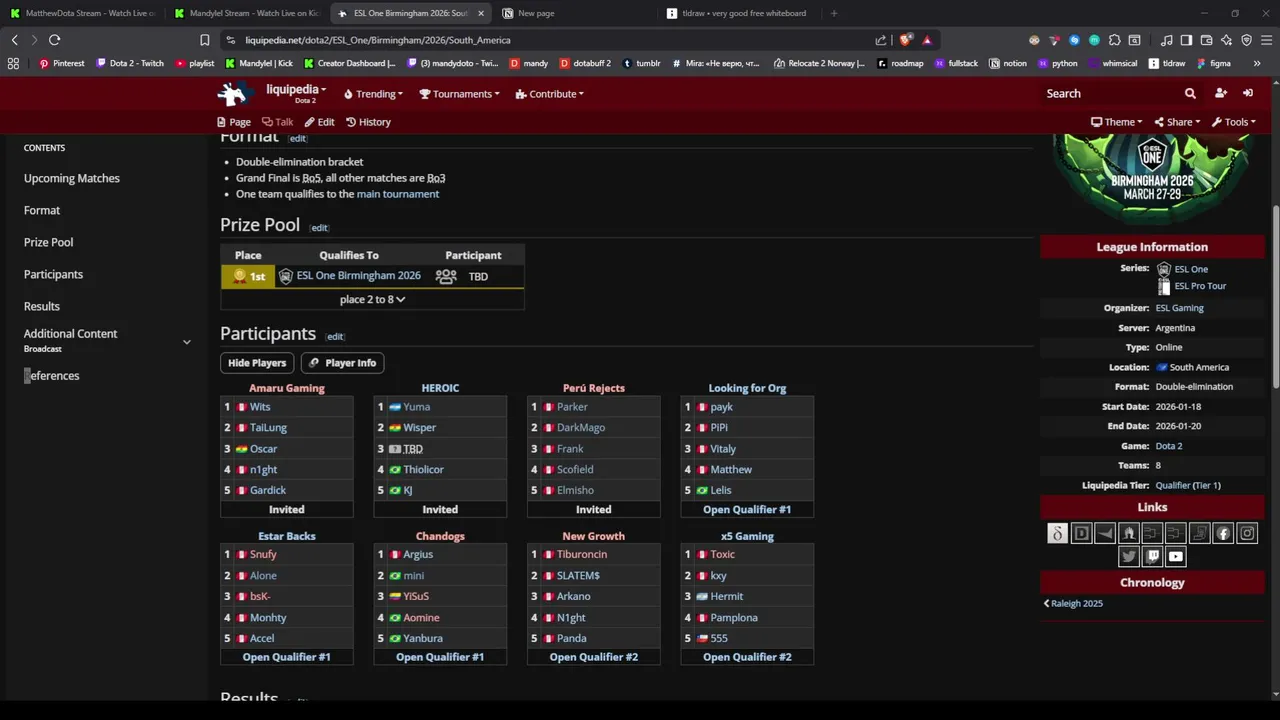Open the liquipedia Dota 2 wiki switcher
1280x720 pixels.
coord(296,93)
